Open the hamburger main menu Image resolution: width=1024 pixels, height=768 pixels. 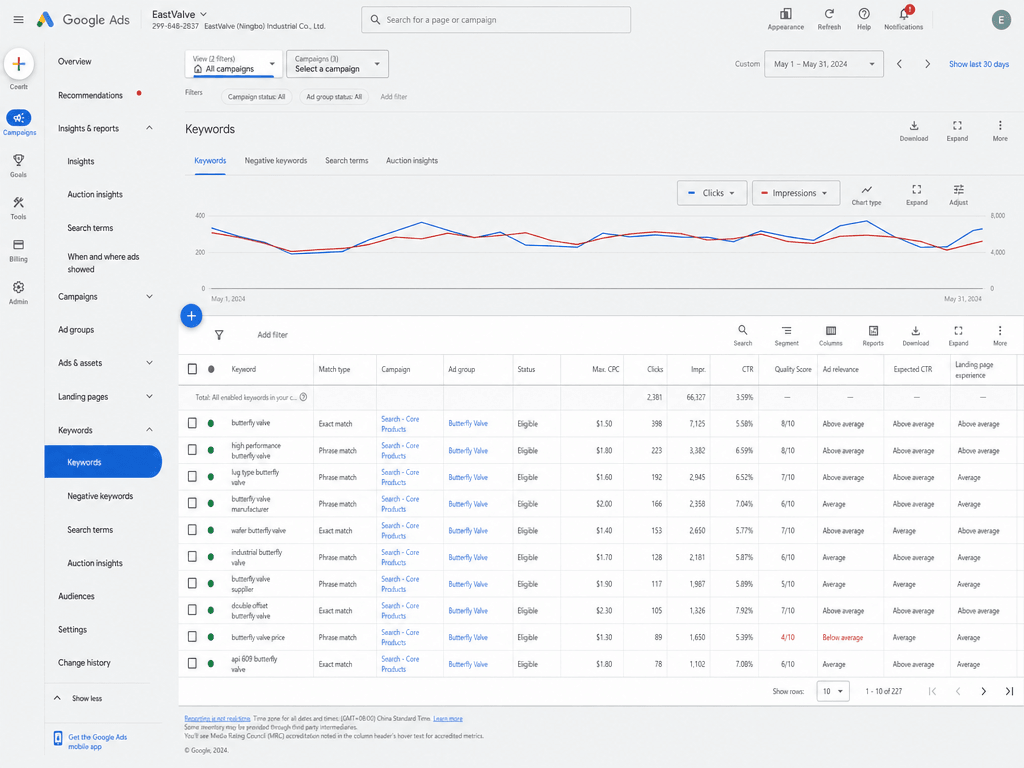(x=18, y=20)
